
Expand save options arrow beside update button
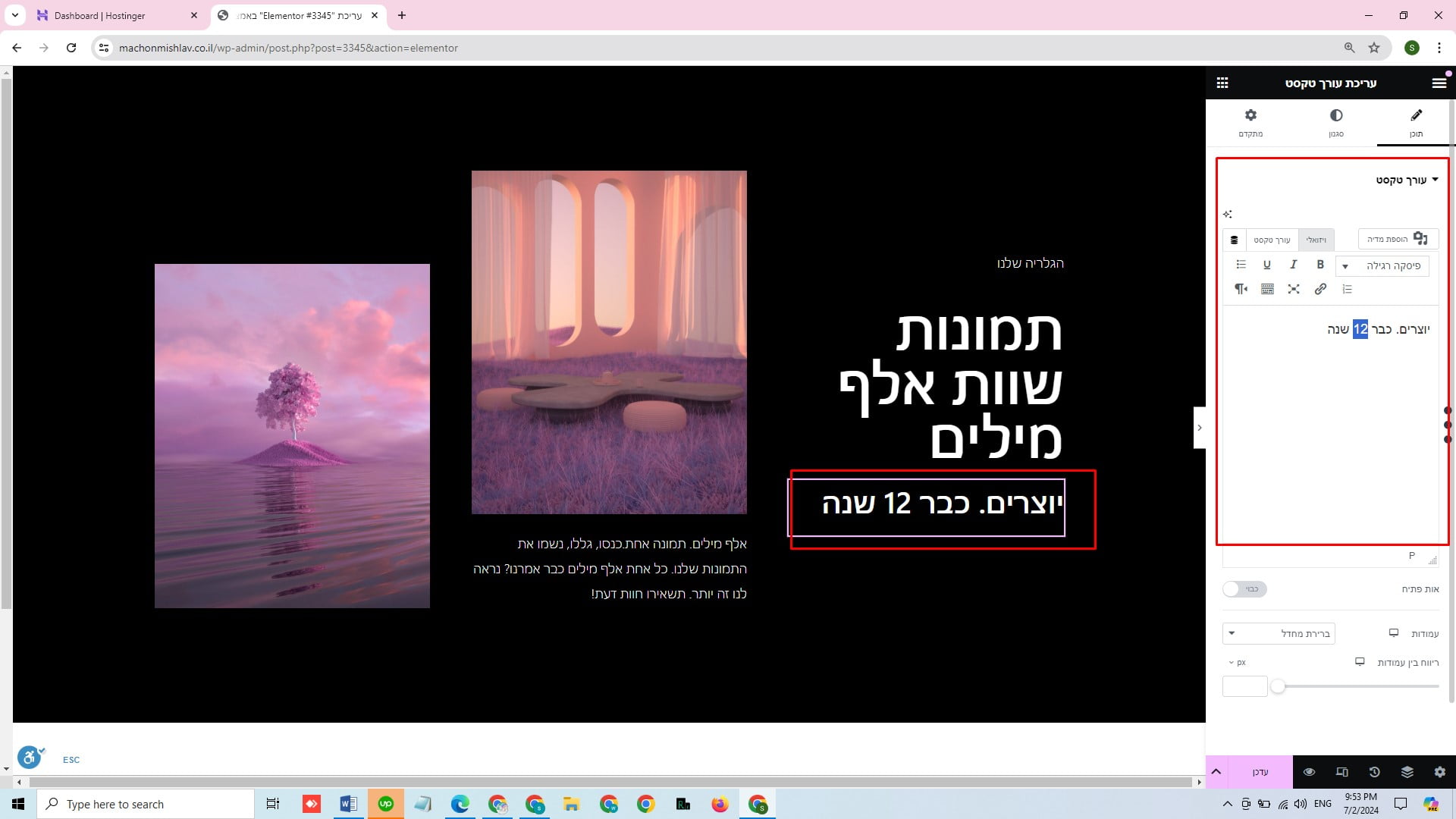tap(1216, 772)
